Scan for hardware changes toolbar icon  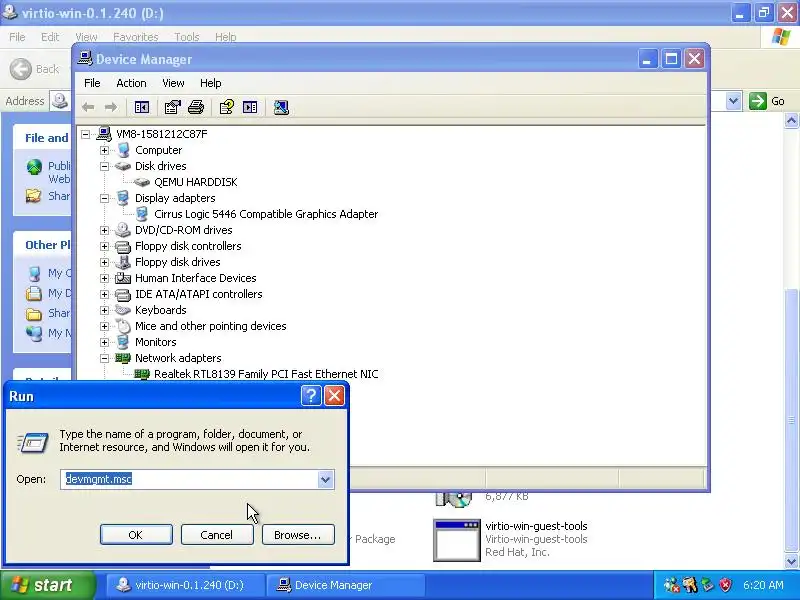(281, 107)
